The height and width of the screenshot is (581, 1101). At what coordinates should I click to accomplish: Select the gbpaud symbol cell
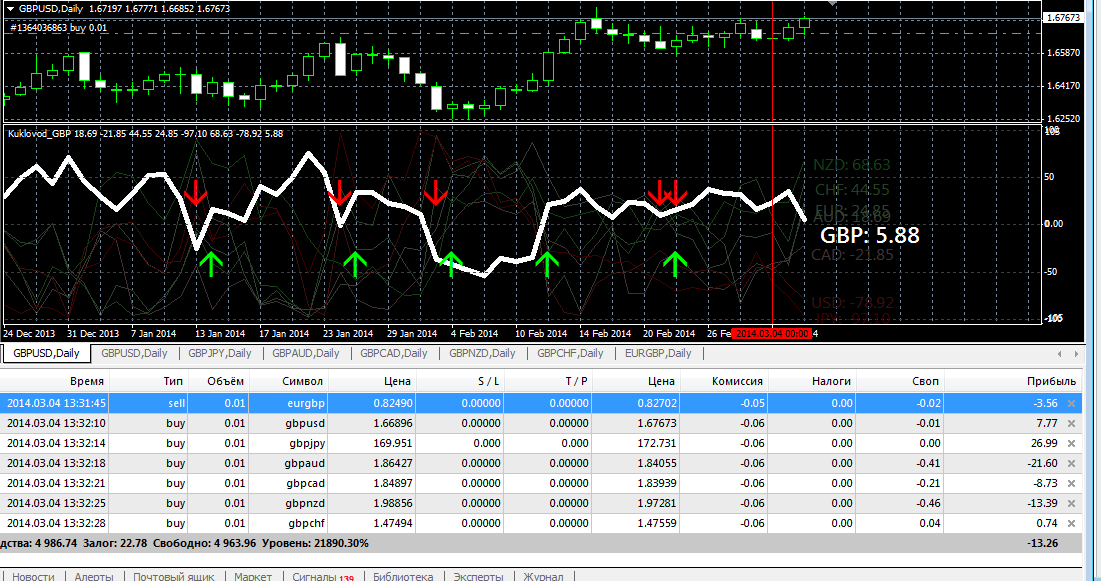[305, 464]
